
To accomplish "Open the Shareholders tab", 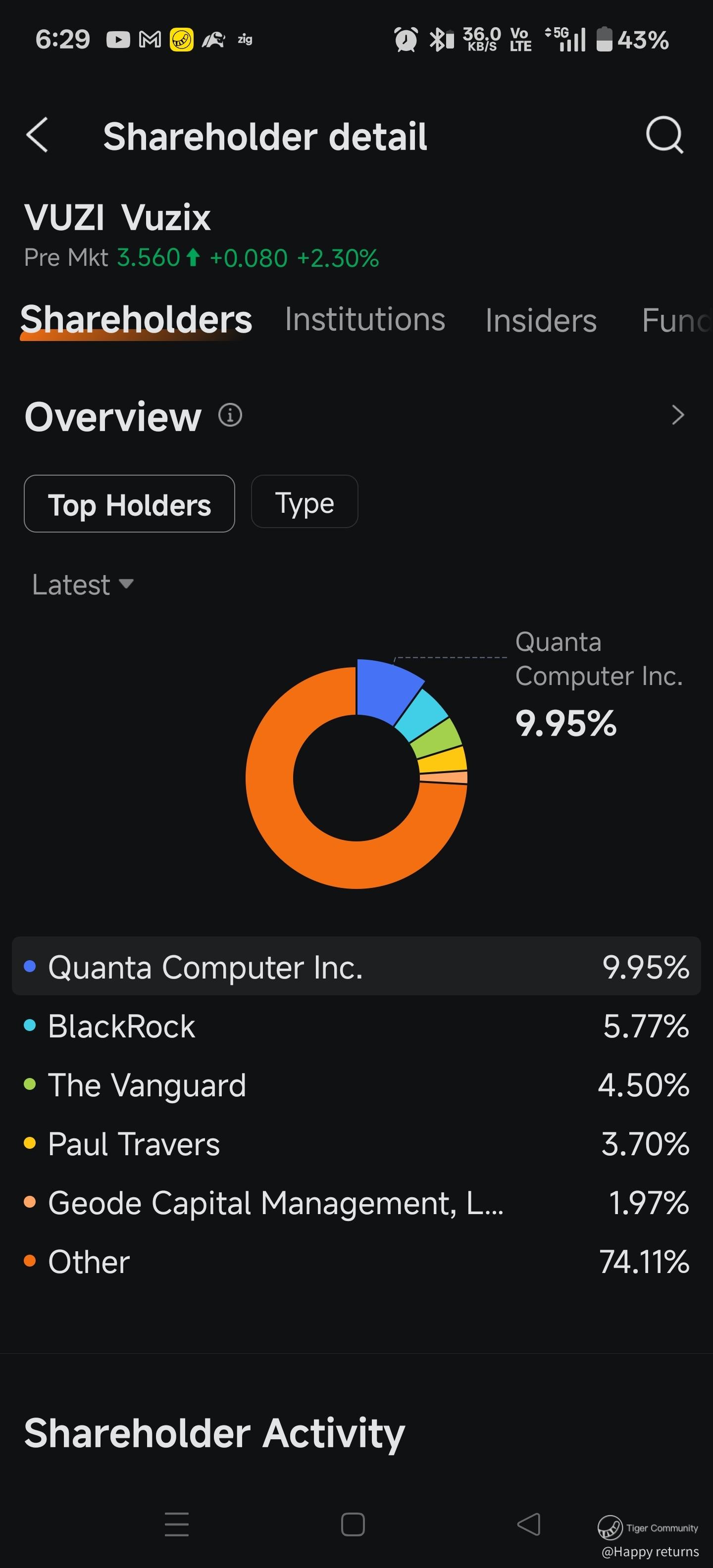I will (x=136, y=320).
